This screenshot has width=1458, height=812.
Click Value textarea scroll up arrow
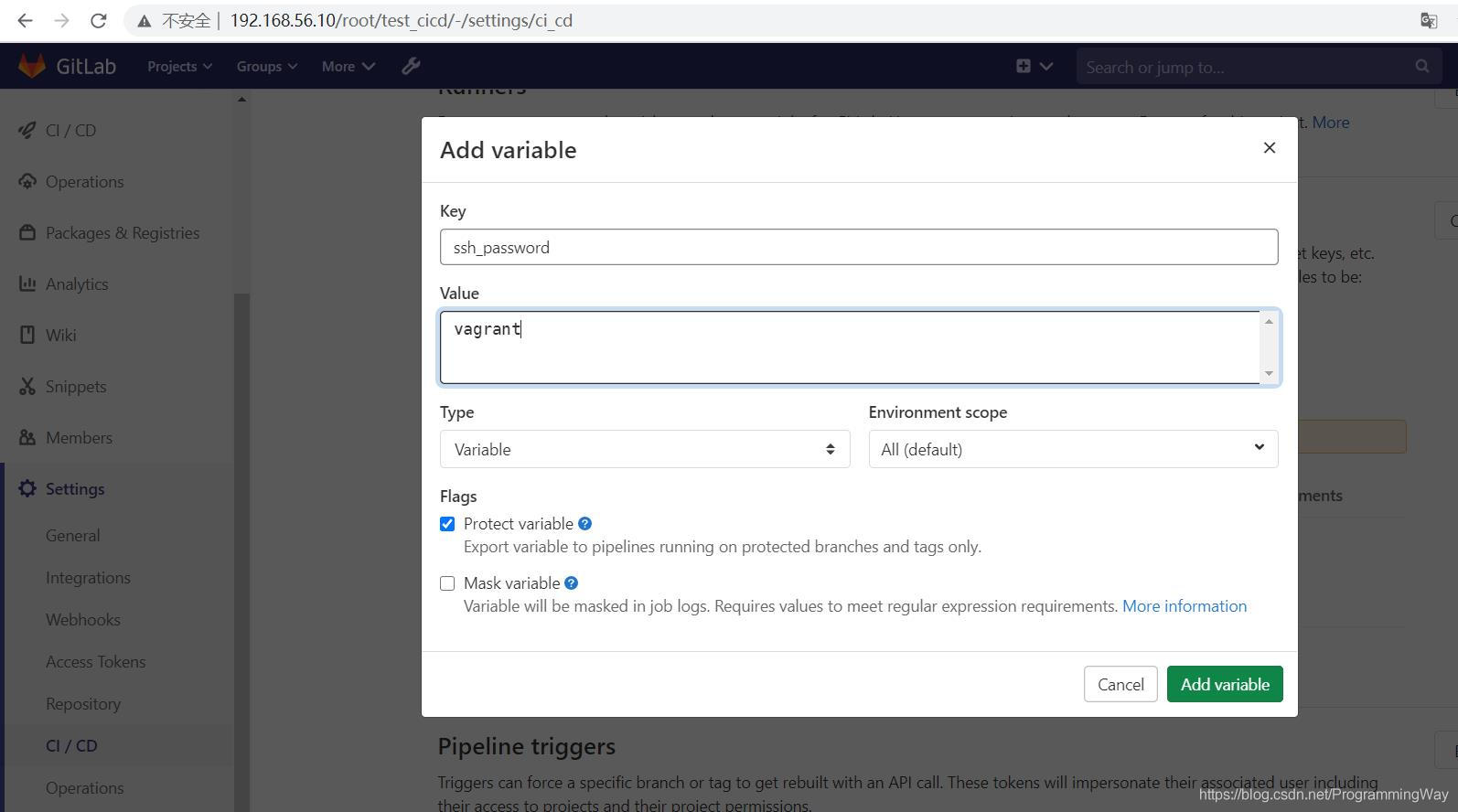tap(1269, 321)
